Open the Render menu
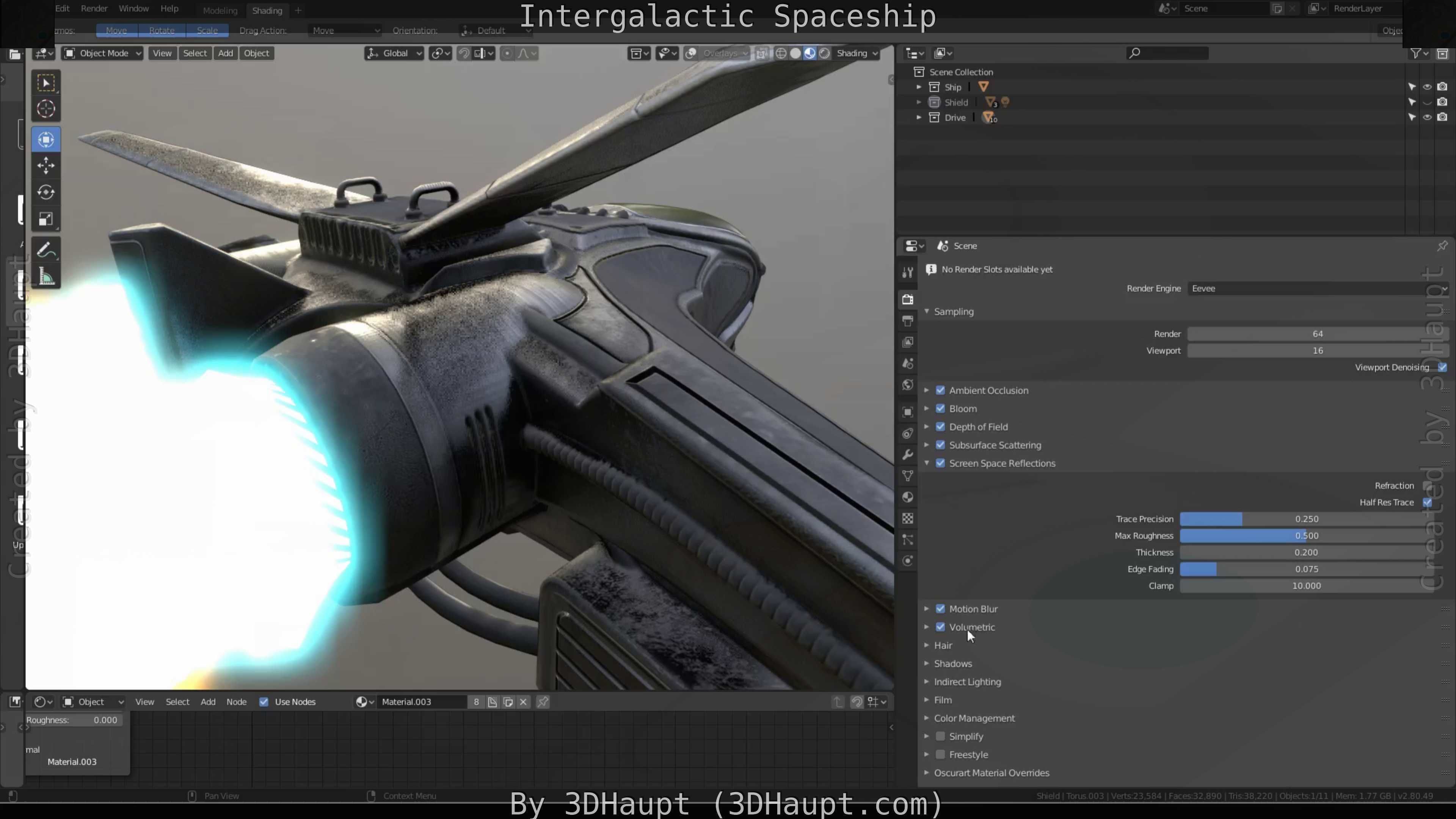 pyautogui.click(x=94, y=8)
